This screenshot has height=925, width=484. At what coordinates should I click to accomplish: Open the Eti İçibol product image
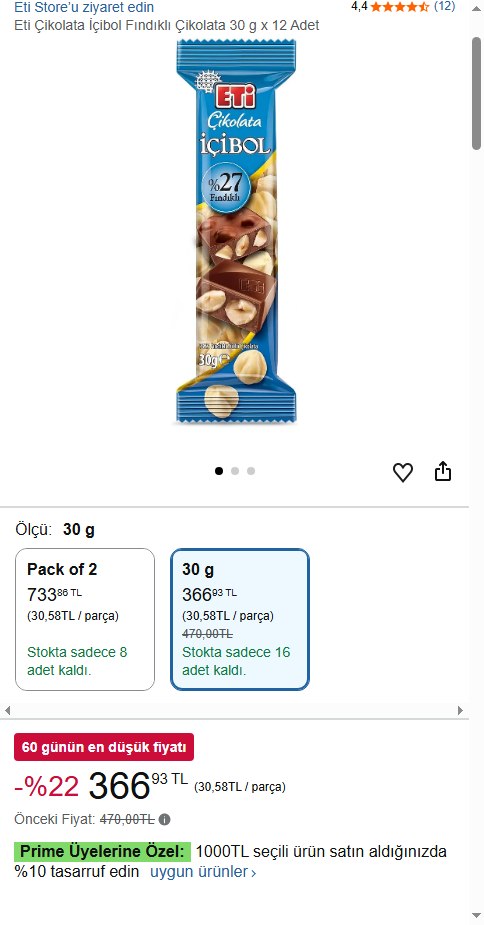click(236, 231)
